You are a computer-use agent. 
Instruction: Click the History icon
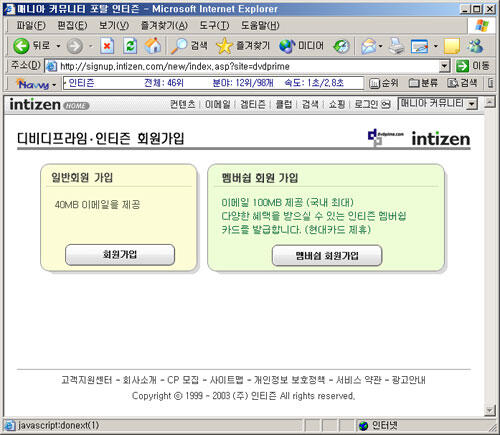(342, 46)
